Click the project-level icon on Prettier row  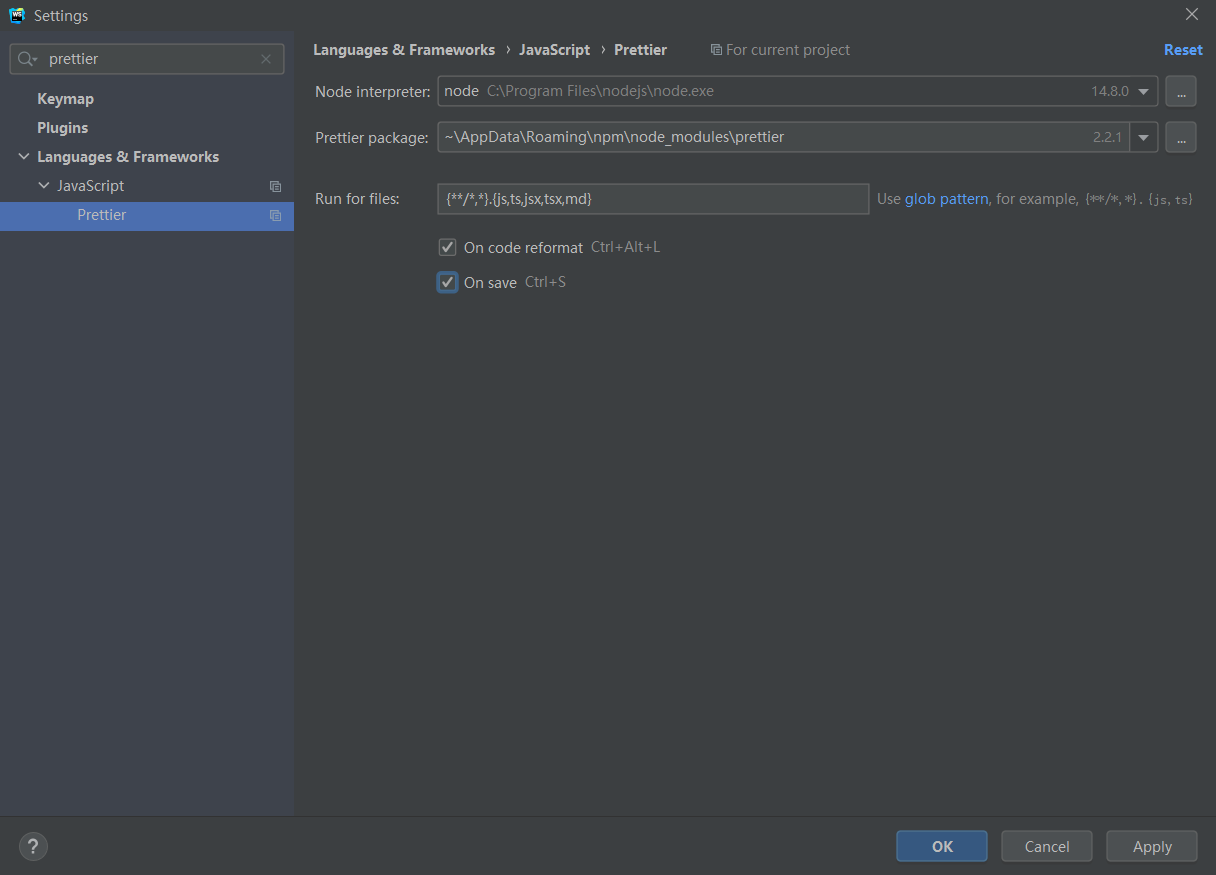(275, 215)
